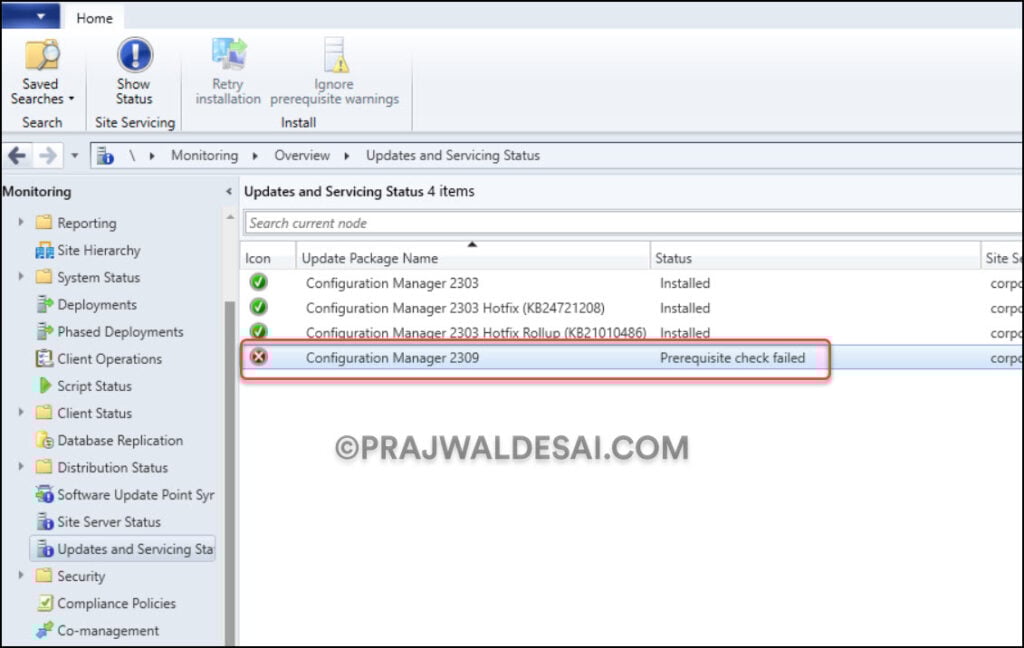The height and width of the screenshot is (648, 1024).
Task: Select the Home ribbon tab
Action: pos(95,18)
